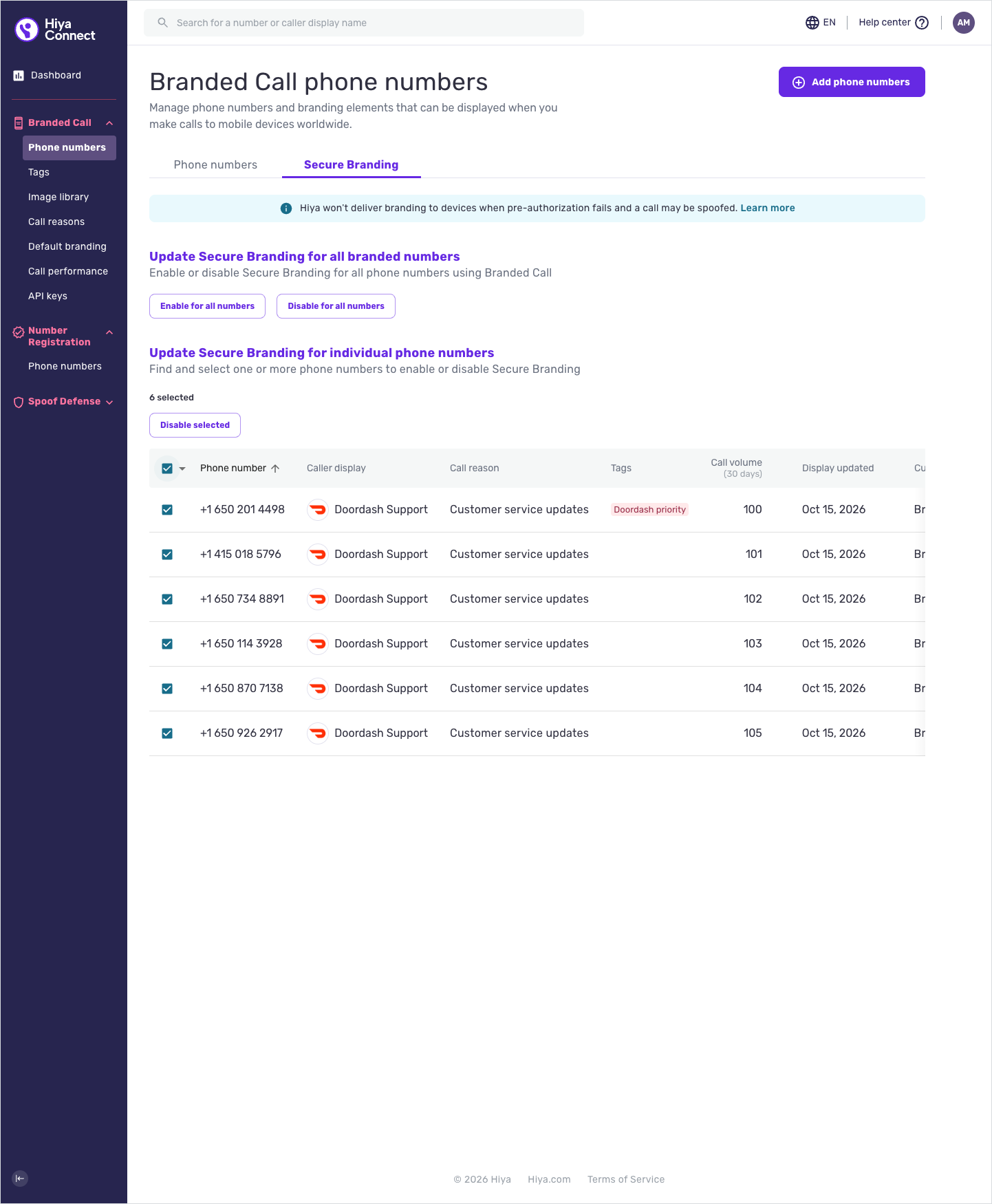The width and height of the screenshot is (992, 1204).
Task: Collapse the sidebar with the arrow icon
Action: [20, 1179]
